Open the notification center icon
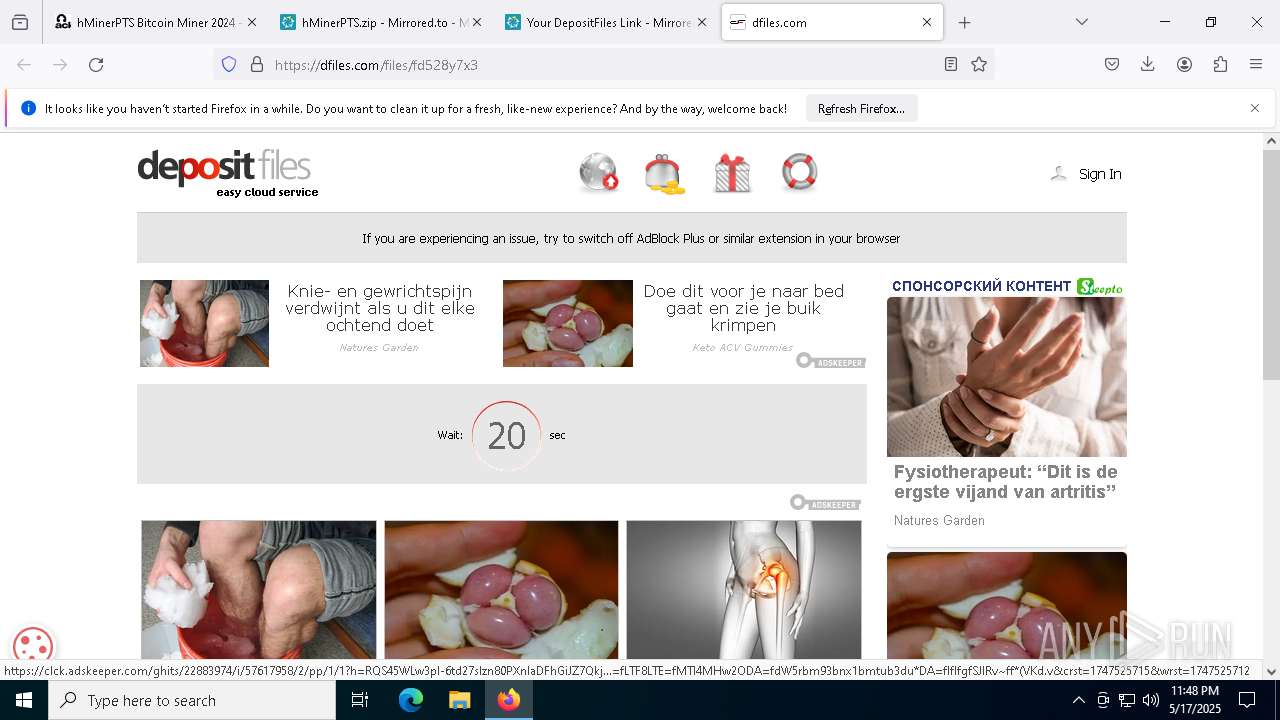 click(x=1247, y=700)
